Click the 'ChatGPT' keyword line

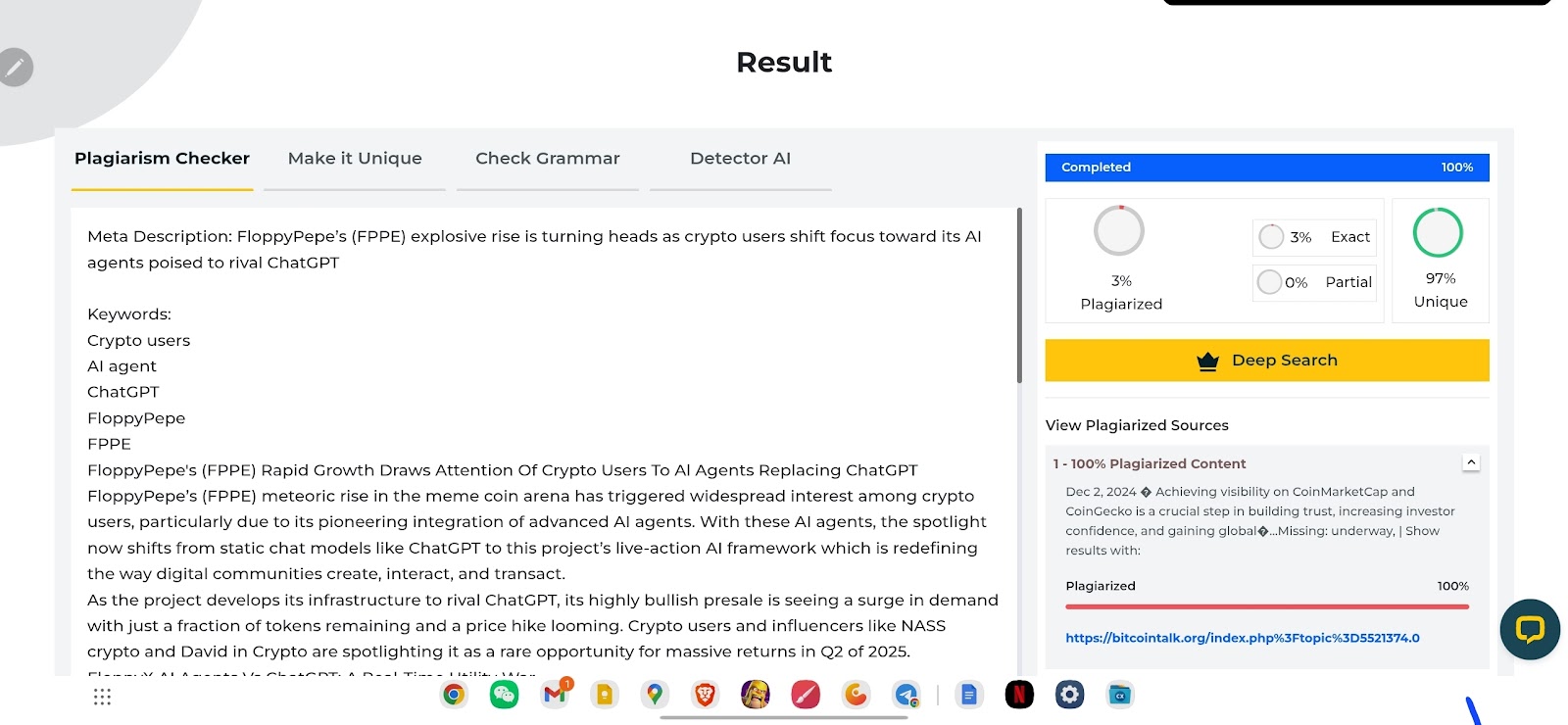[x=123, y=392]
